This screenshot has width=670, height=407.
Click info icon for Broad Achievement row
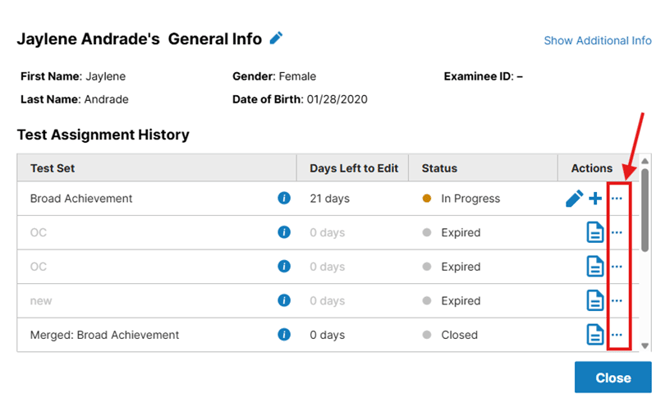click(284, 198)
